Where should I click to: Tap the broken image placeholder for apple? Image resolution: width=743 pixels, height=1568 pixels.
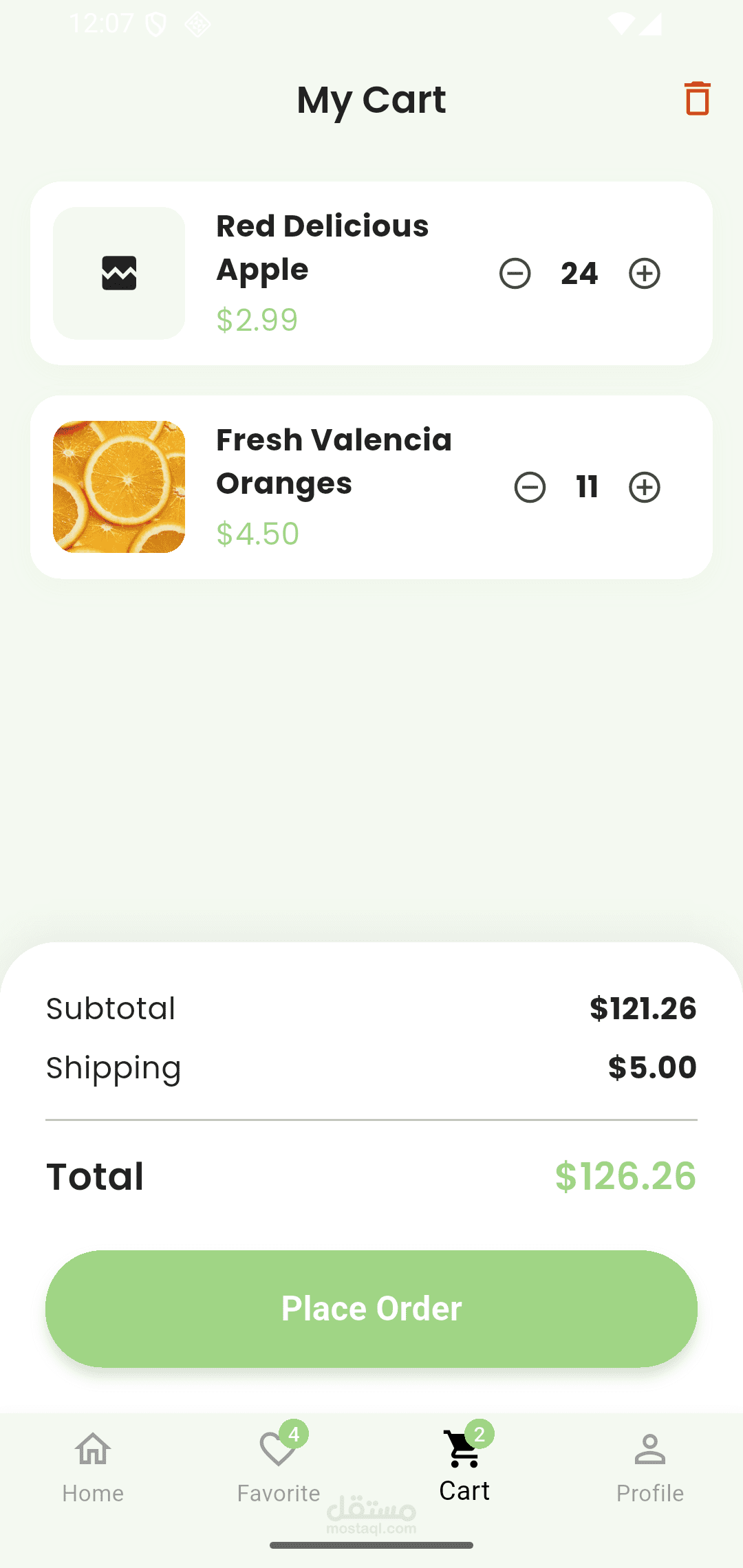pos(119,273)
